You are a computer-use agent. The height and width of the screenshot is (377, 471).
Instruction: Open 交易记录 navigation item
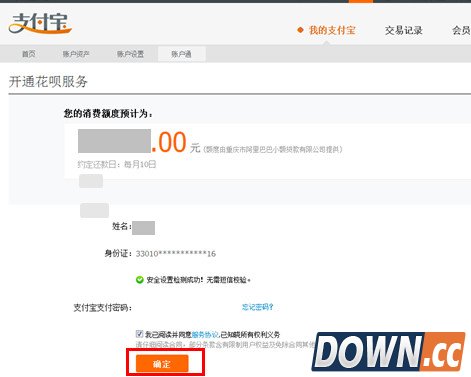point(403,30)
